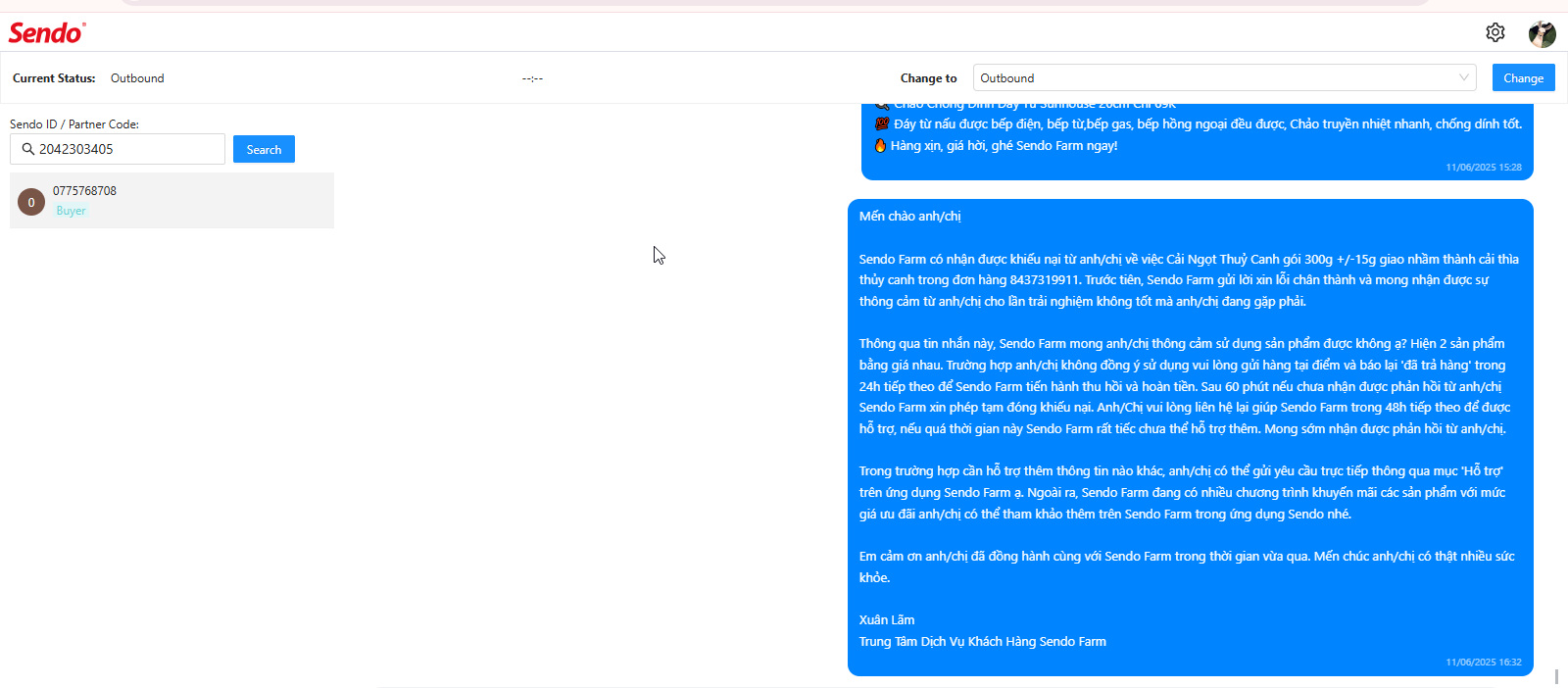Screen dimensions: 1568x688
Task: Click the buyer avatar circle marked 0
Action: coord(31,202)
